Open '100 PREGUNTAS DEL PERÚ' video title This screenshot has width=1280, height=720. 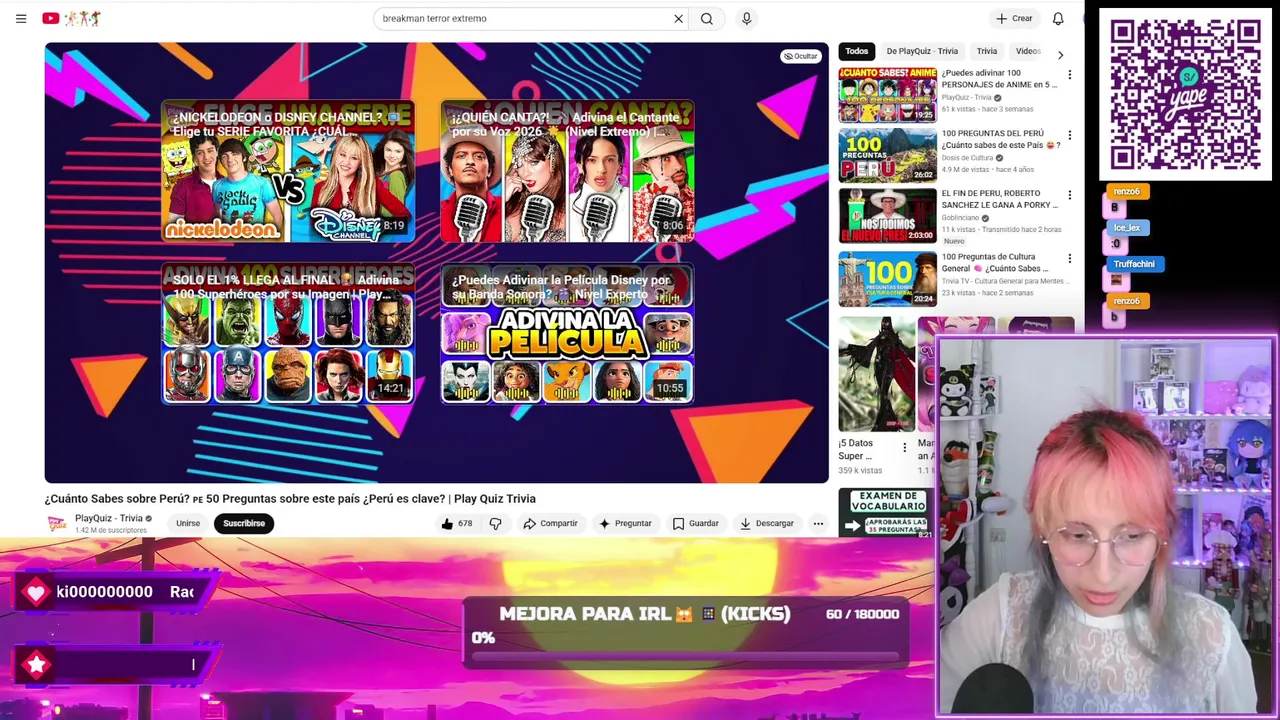click(1001, 139)
